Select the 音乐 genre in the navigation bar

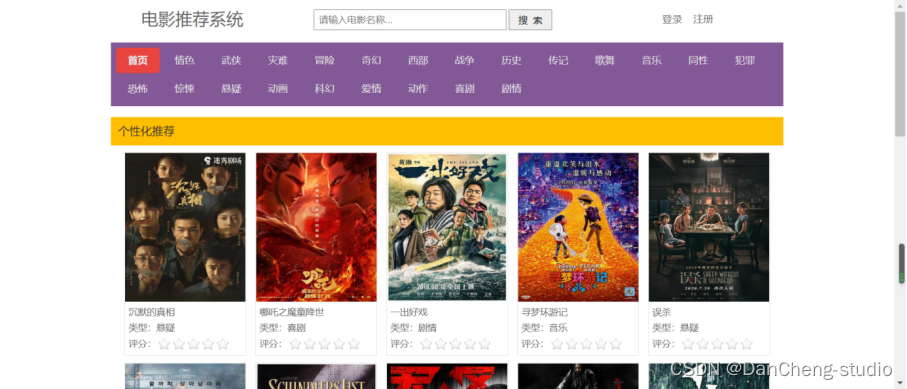[x=651, y=60]
